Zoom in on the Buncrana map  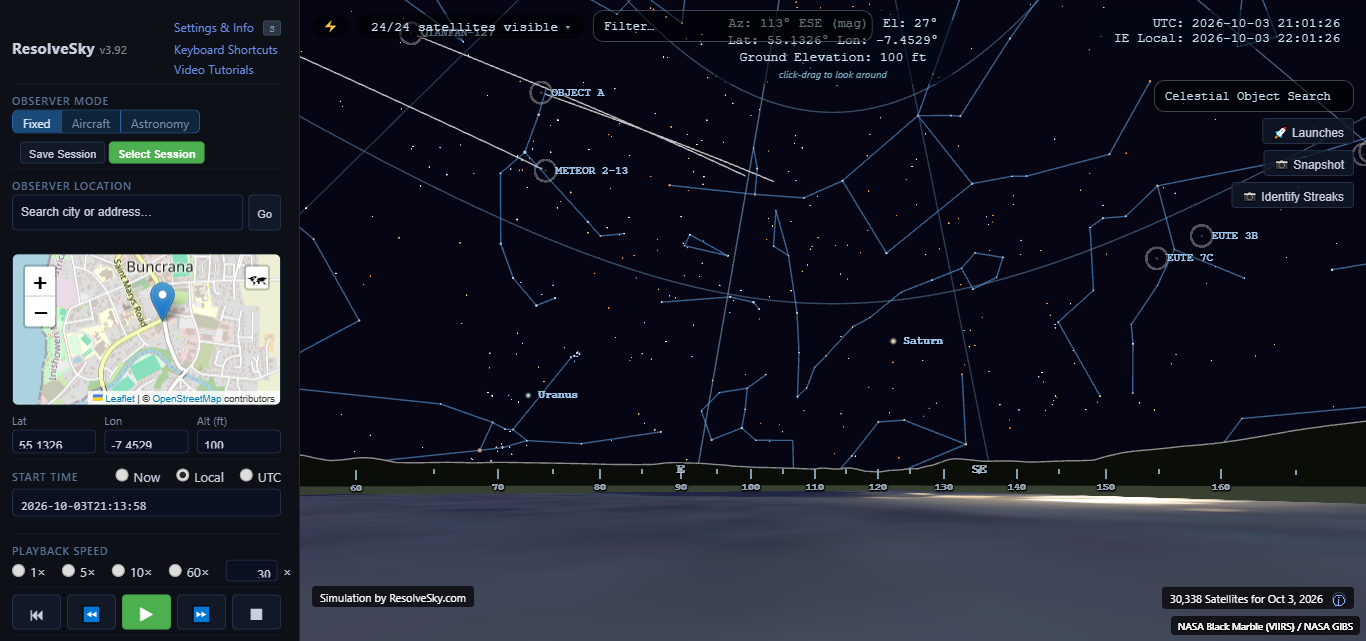[40, 283]
